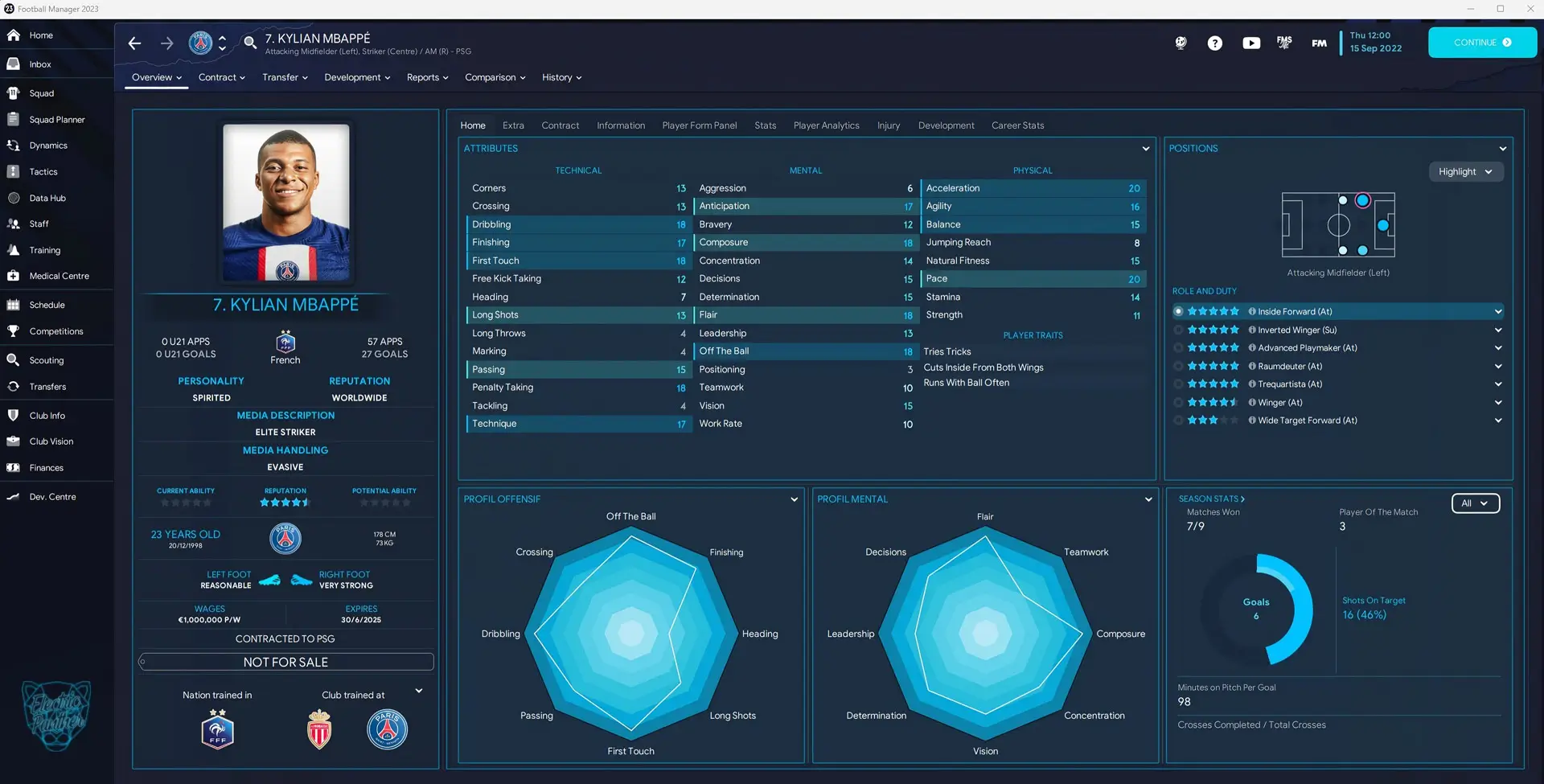This screenshot has height=784, width=1544.
Task: Open the Profil Offensif panel dropdown
Action: pyautogui.click(x=795, y=499)
